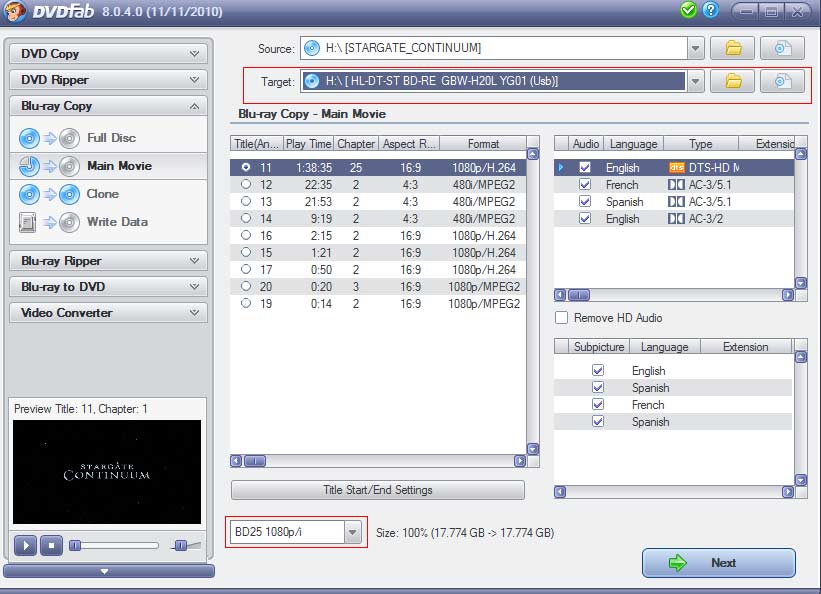821x594 pixels.
Task: Expand the Blu-ray Ripper section
Action: click(x=108, y=260)
